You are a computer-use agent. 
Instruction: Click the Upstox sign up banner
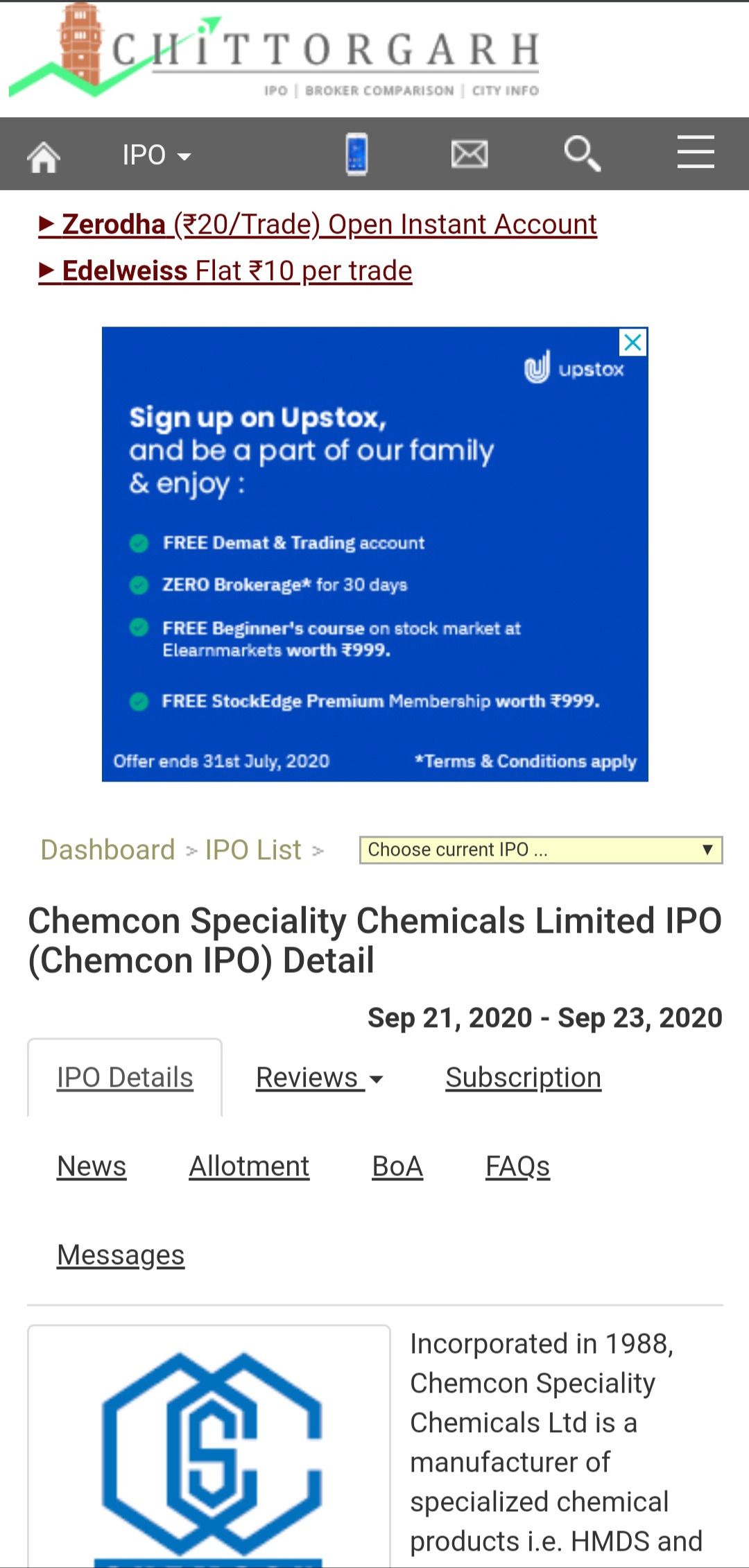(374, 555)
